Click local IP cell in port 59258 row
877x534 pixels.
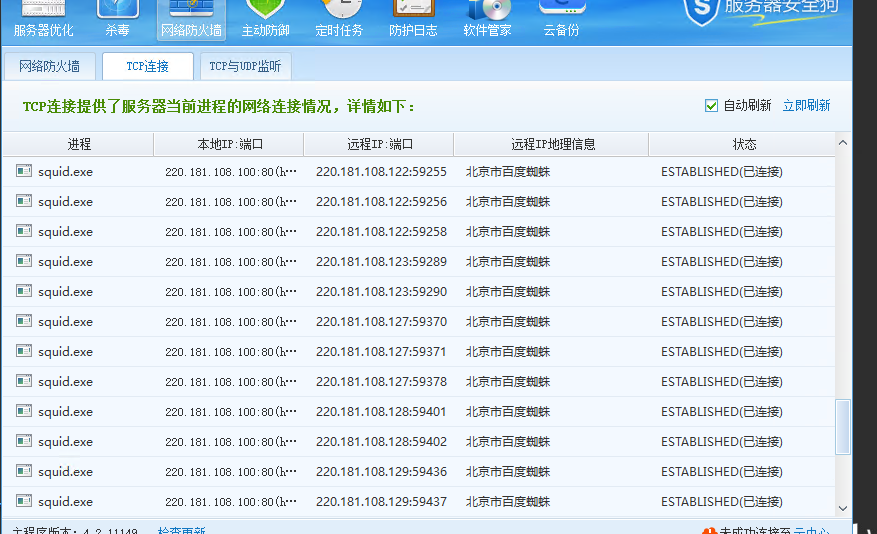coord(230,231)
